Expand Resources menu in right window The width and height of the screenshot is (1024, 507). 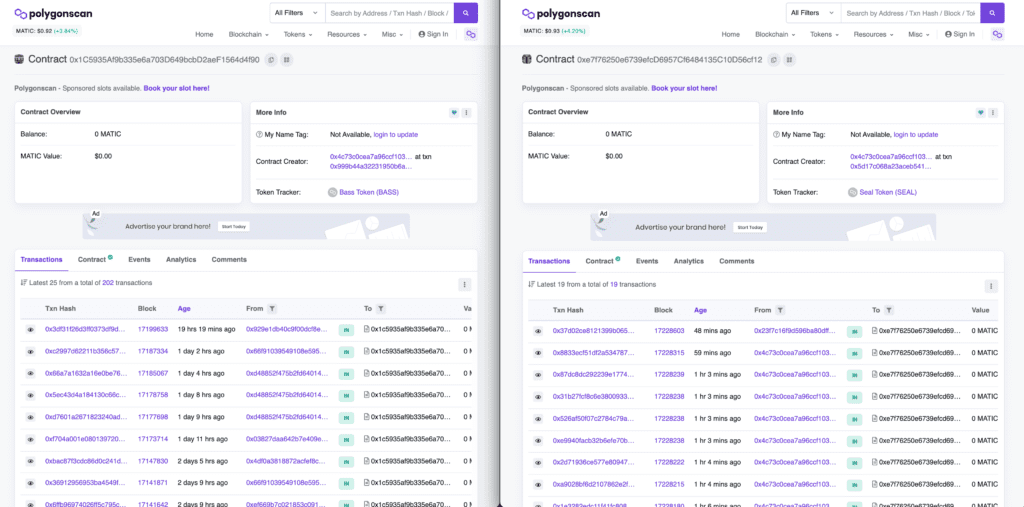click(873, 35)
